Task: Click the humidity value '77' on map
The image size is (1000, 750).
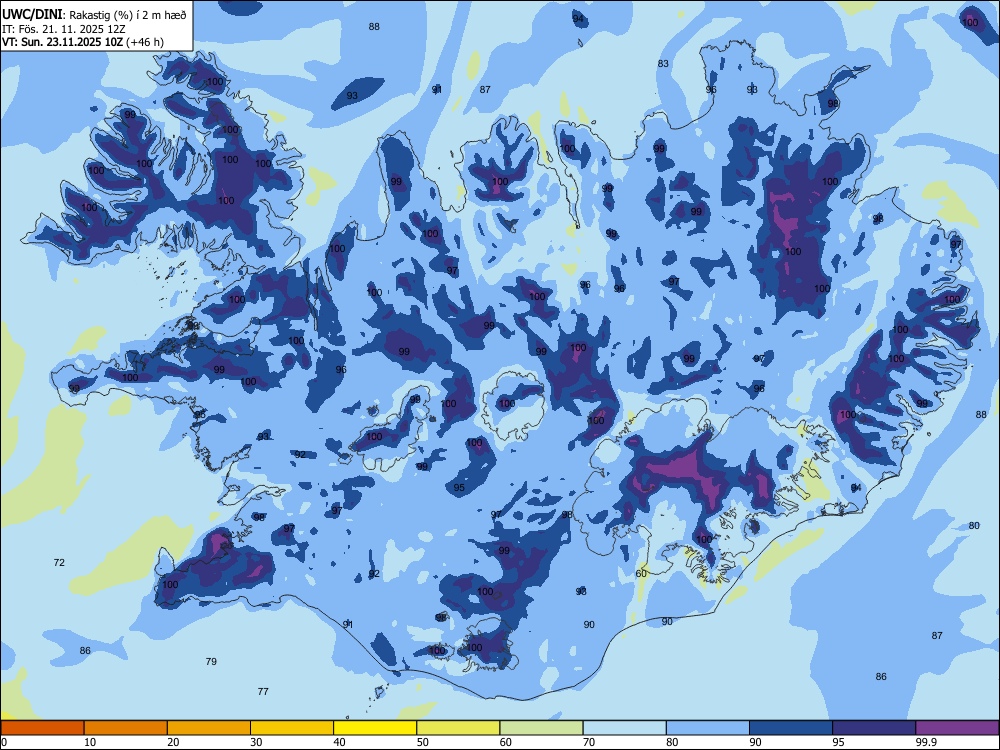Action: click(x=263, y=691)
